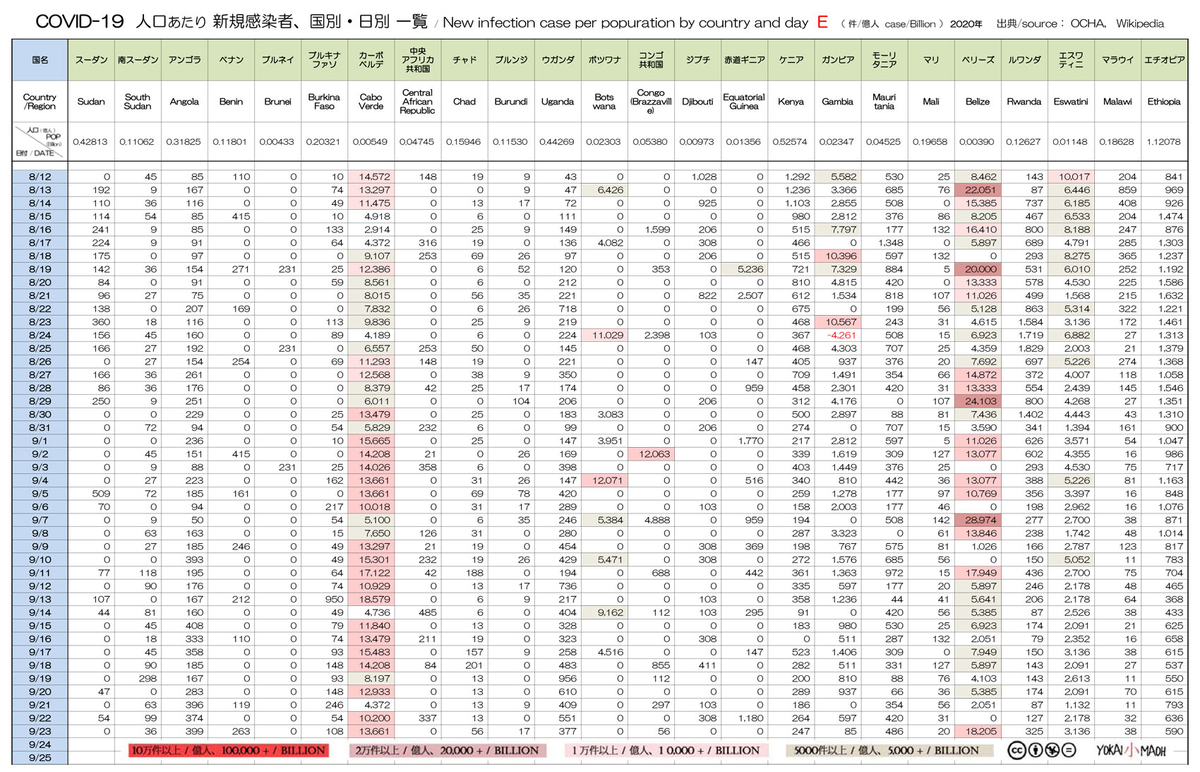This screenshot has width=1200, height=772.
Task: Click the Japanese header 'エチオピア'
Action: point(1164,60)
